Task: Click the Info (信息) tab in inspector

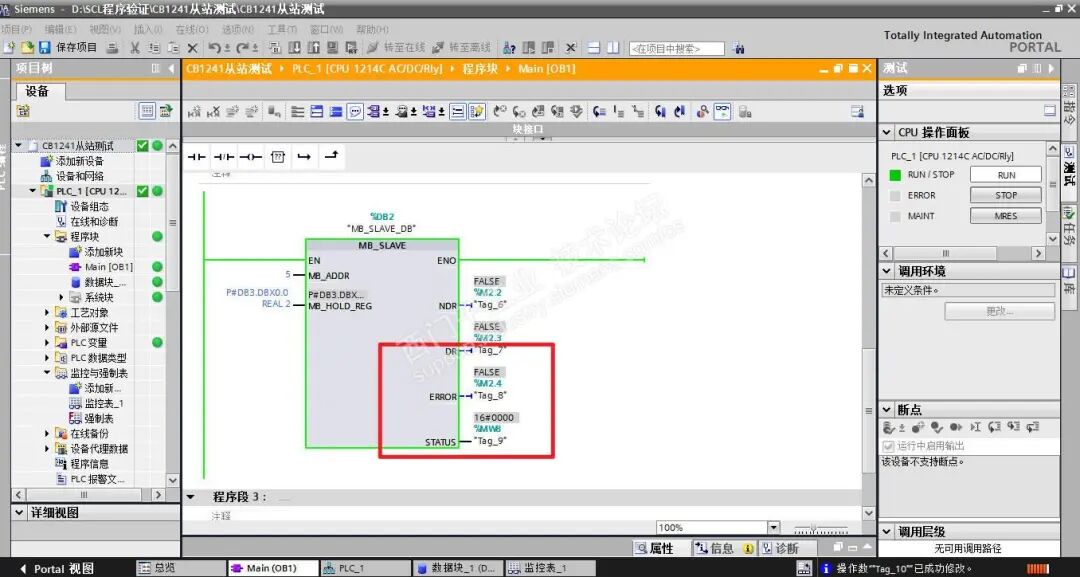Action: click(725, 548)
